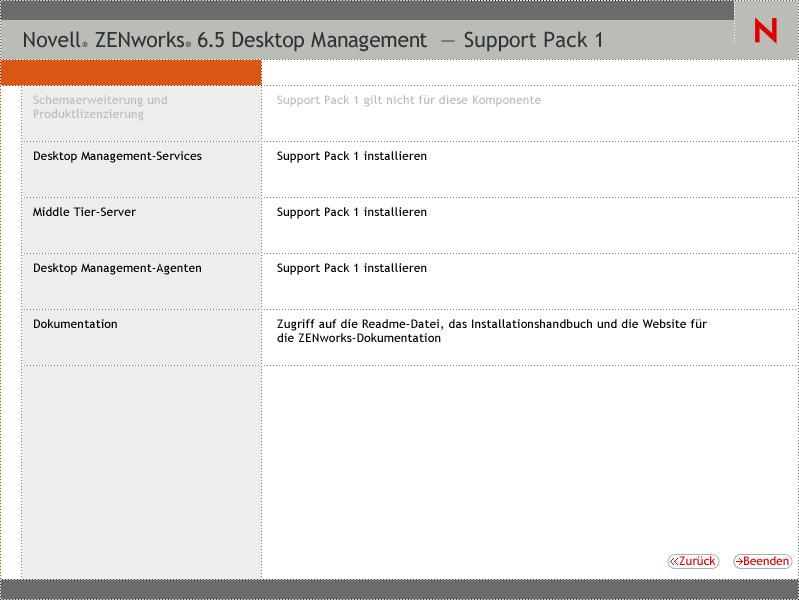
Task: Click 'Support Pack 1 gilt nicht' text
Action: tap(409, 100)
